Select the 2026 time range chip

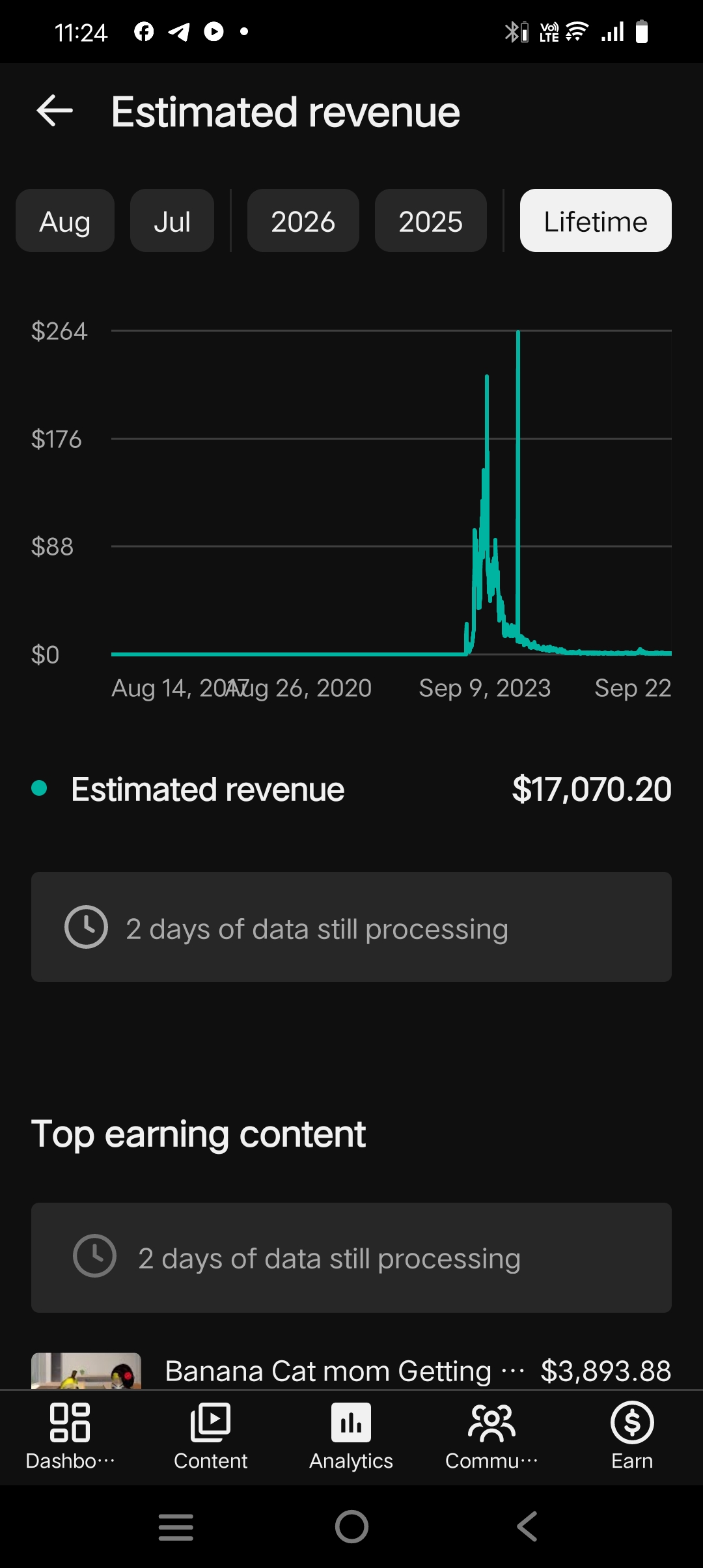pos(303,221)
